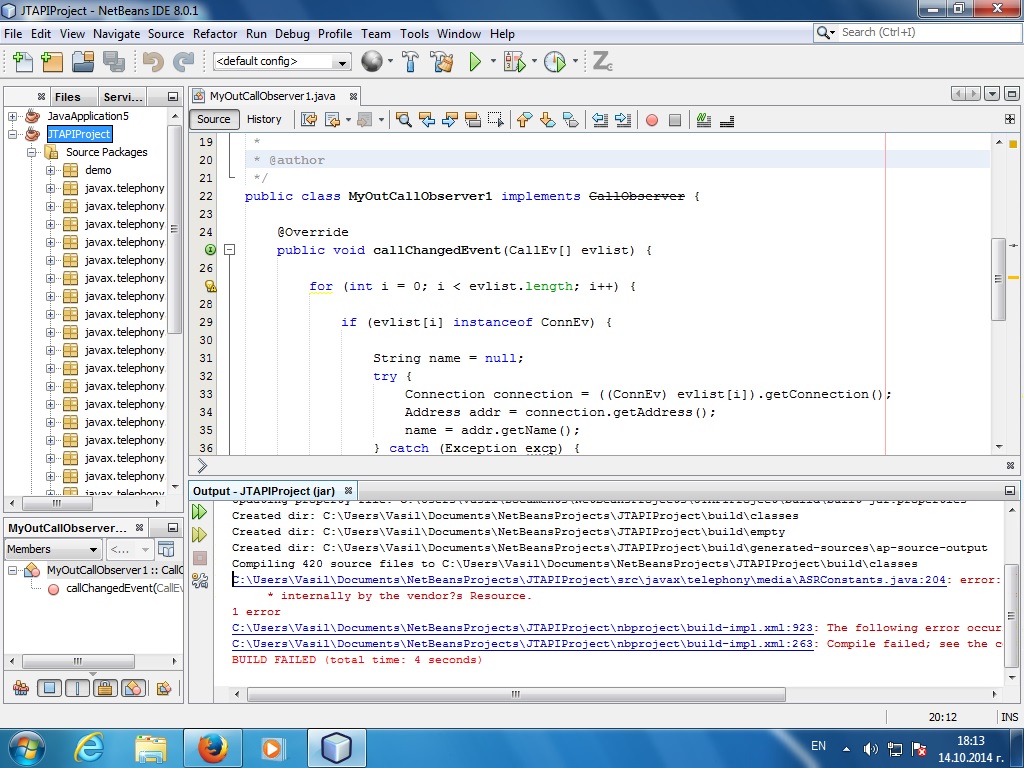
Task: Switch to the Files tab
Action: [68, 97]
